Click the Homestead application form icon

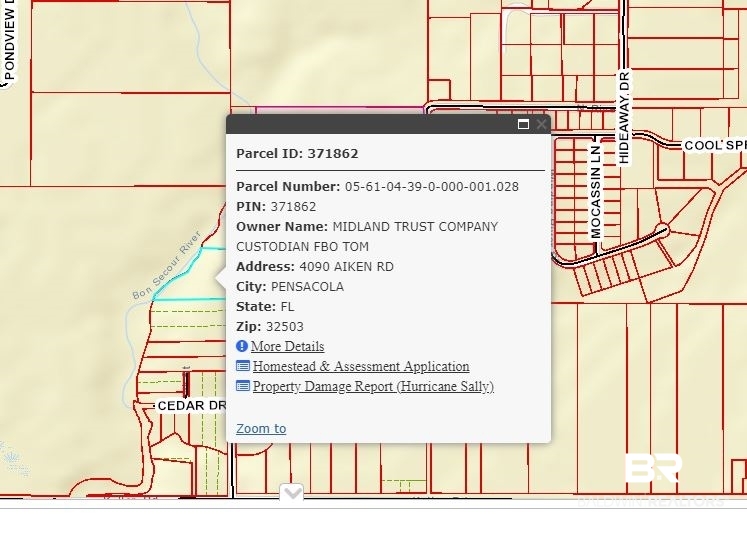click(243, 366)
